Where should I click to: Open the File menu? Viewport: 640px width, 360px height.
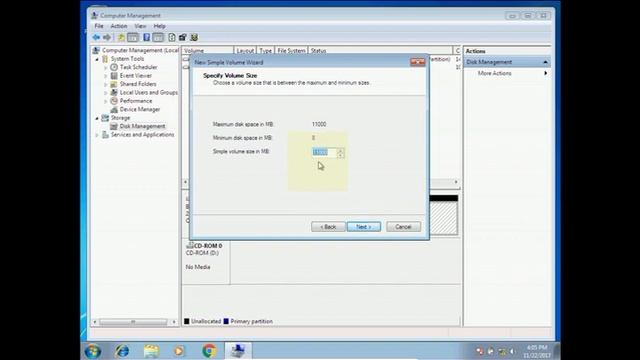point(99,26)
